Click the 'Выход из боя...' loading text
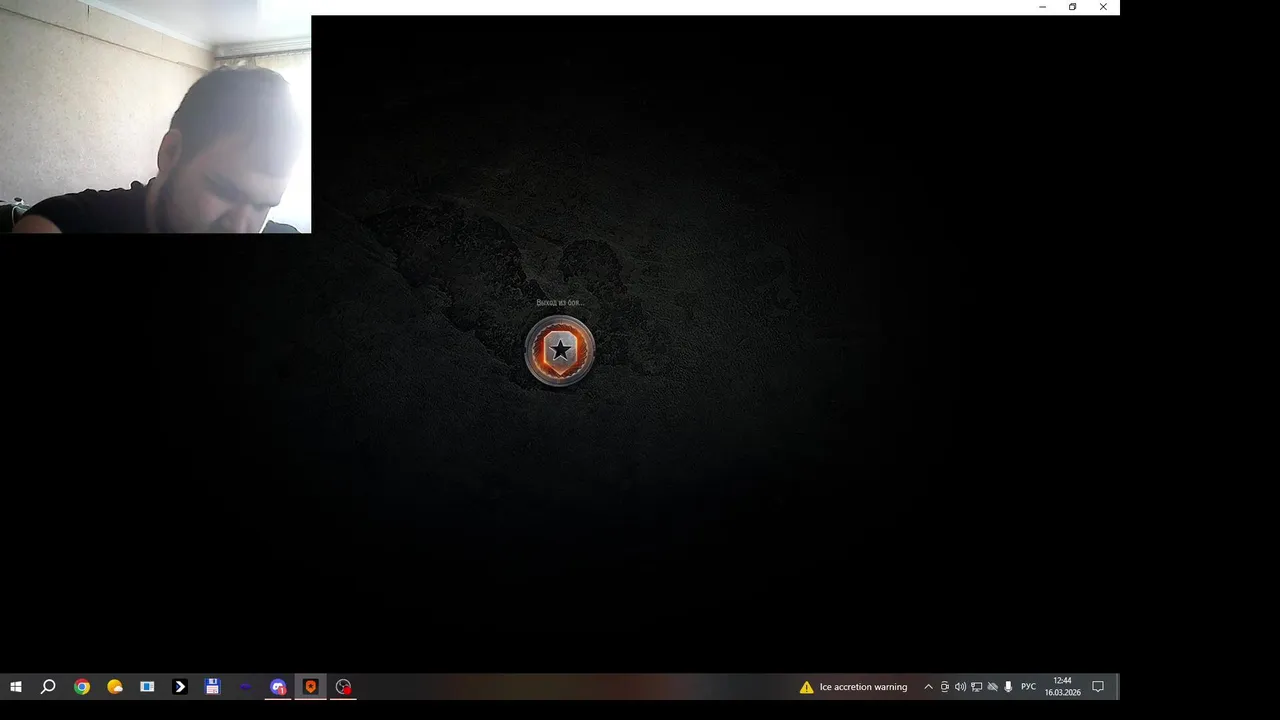The image size is (1280, 720). click(x=560, y=302)
